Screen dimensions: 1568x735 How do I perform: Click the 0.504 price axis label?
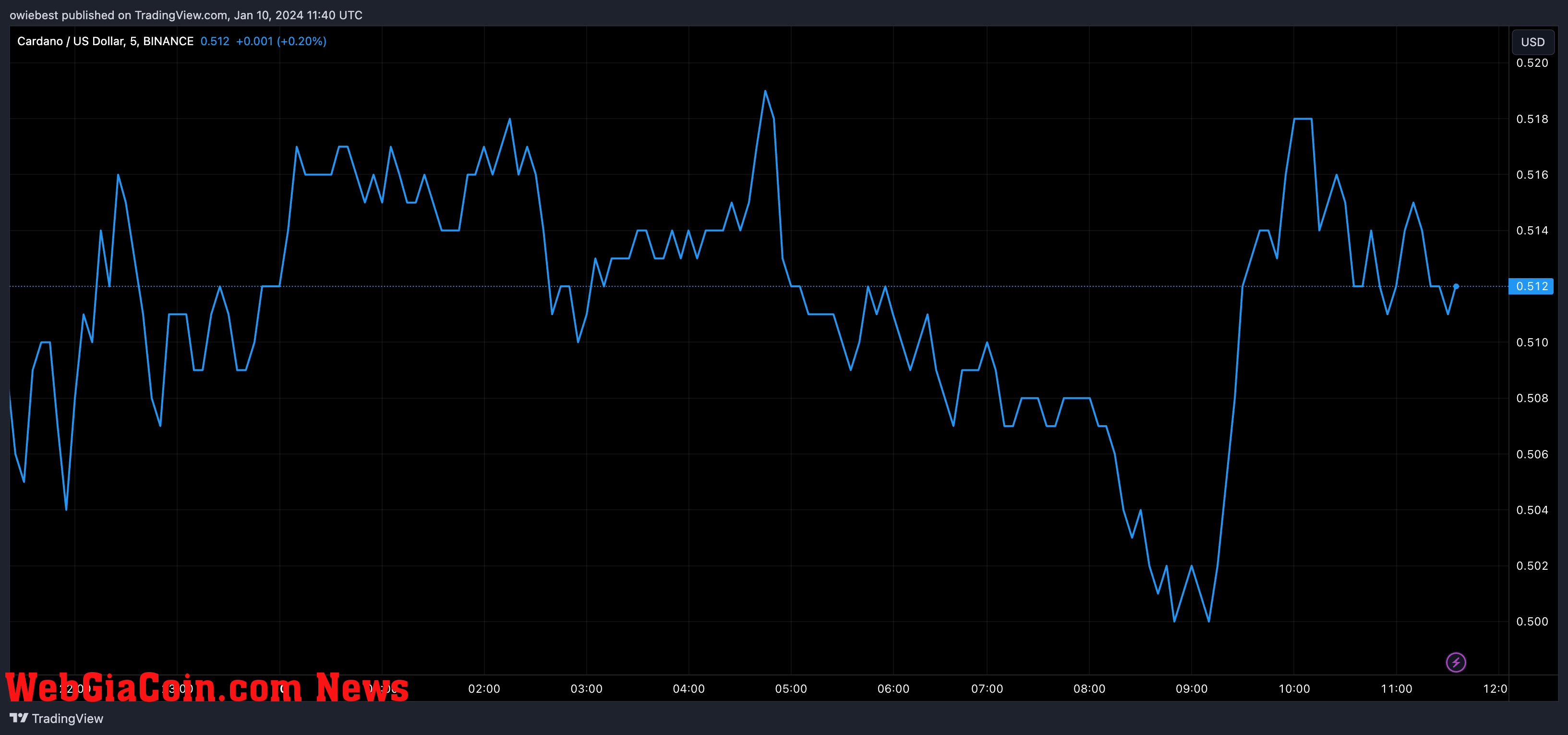pos(1532,510)
